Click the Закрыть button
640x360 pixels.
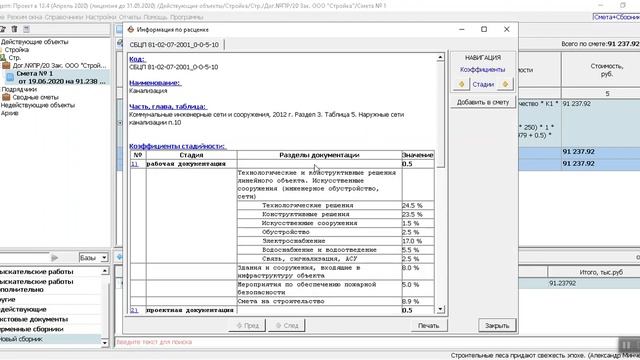click(x=497, y=325)
